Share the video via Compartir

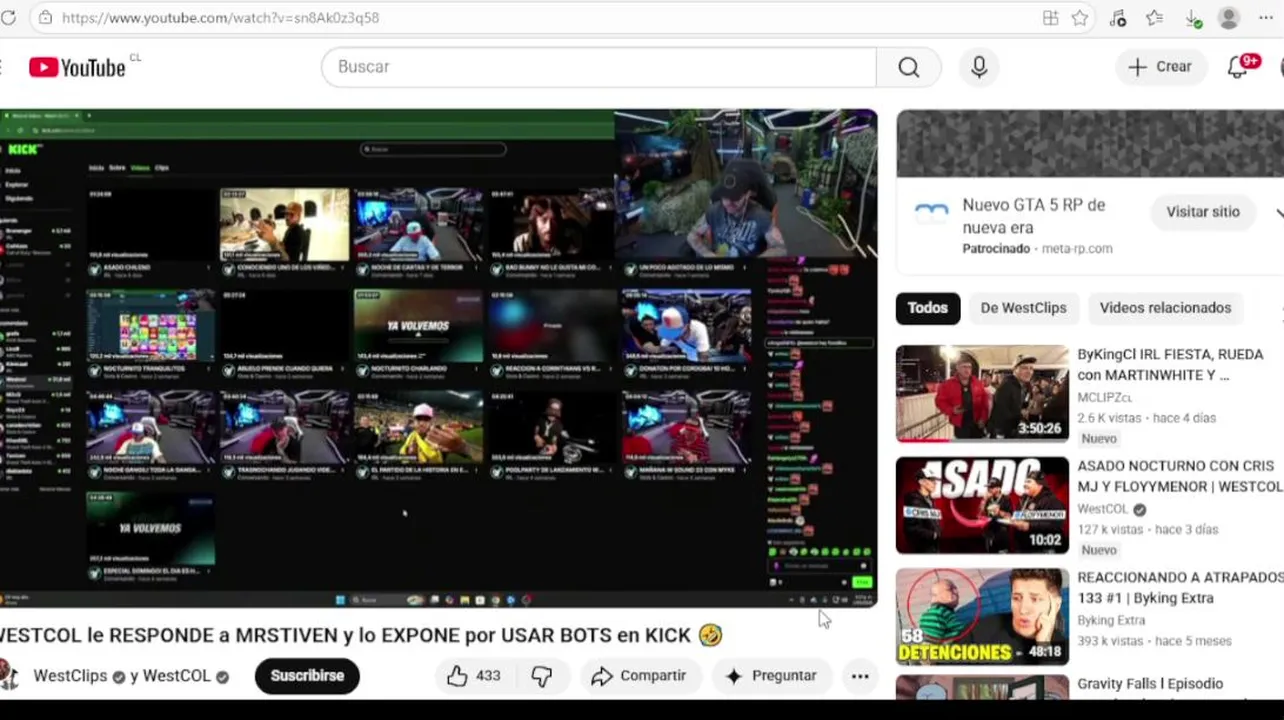pos(641,676)
